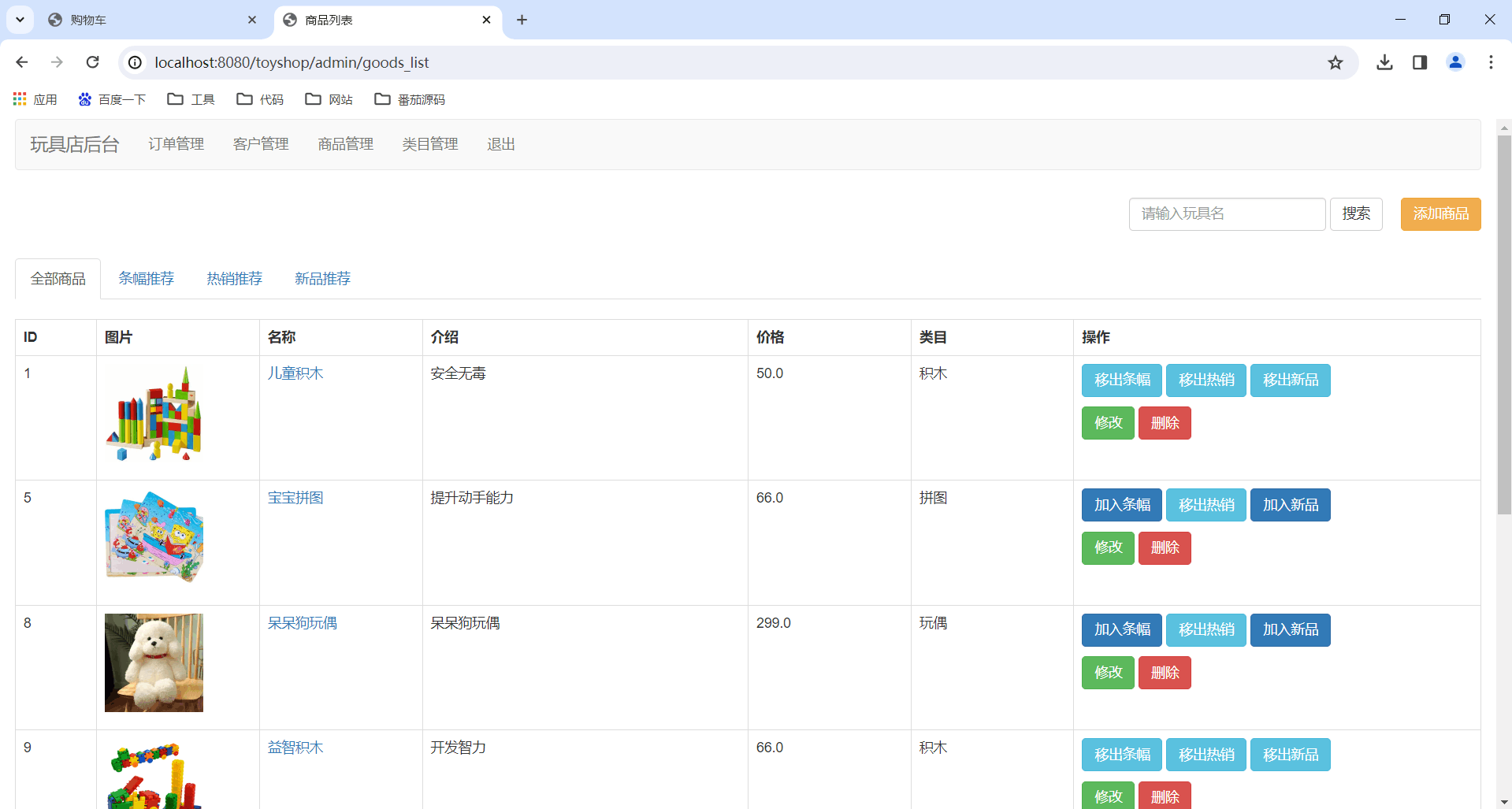Image resolution: width=1512 pixels, height=809 pixels.
Task: Click the 儿童积木 product image
Action: (154, 414)
